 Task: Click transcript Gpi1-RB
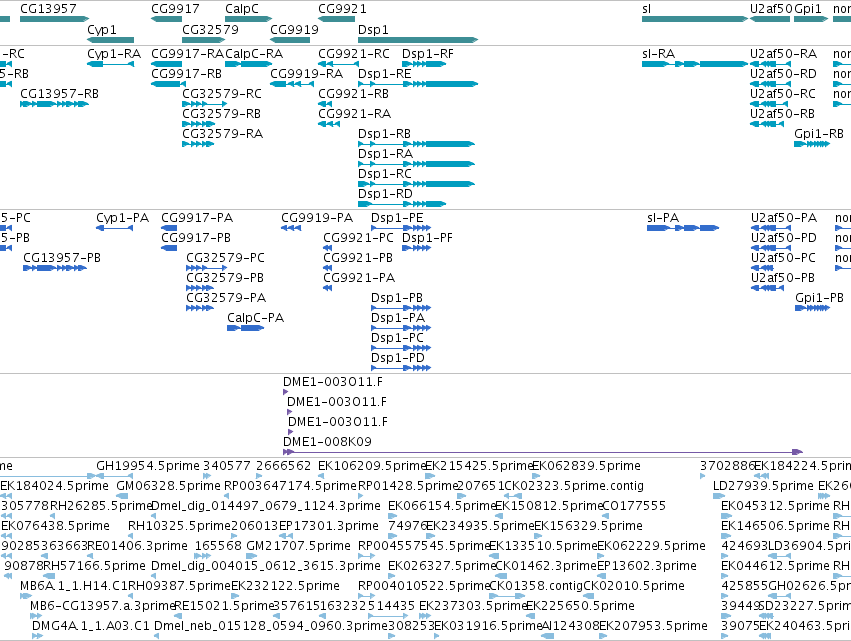coord(812,144)
